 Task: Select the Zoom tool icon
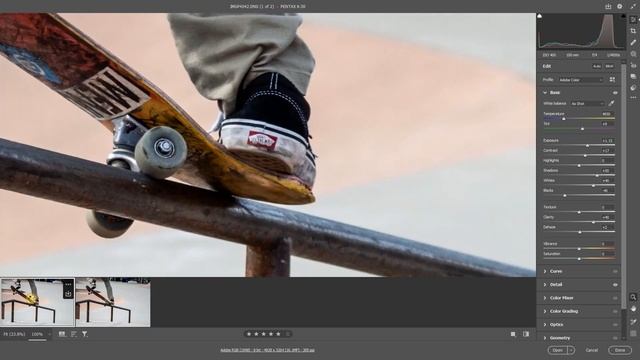(633, 297)
